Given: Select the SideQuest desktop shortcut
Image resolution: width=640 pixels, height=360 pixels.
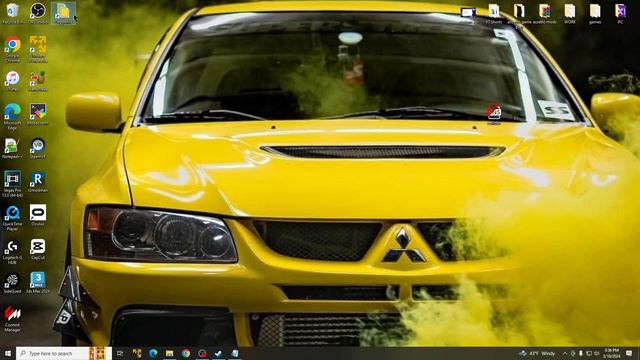Looking at the screenshot, I should pyautogui.click(x=13, y=283).
